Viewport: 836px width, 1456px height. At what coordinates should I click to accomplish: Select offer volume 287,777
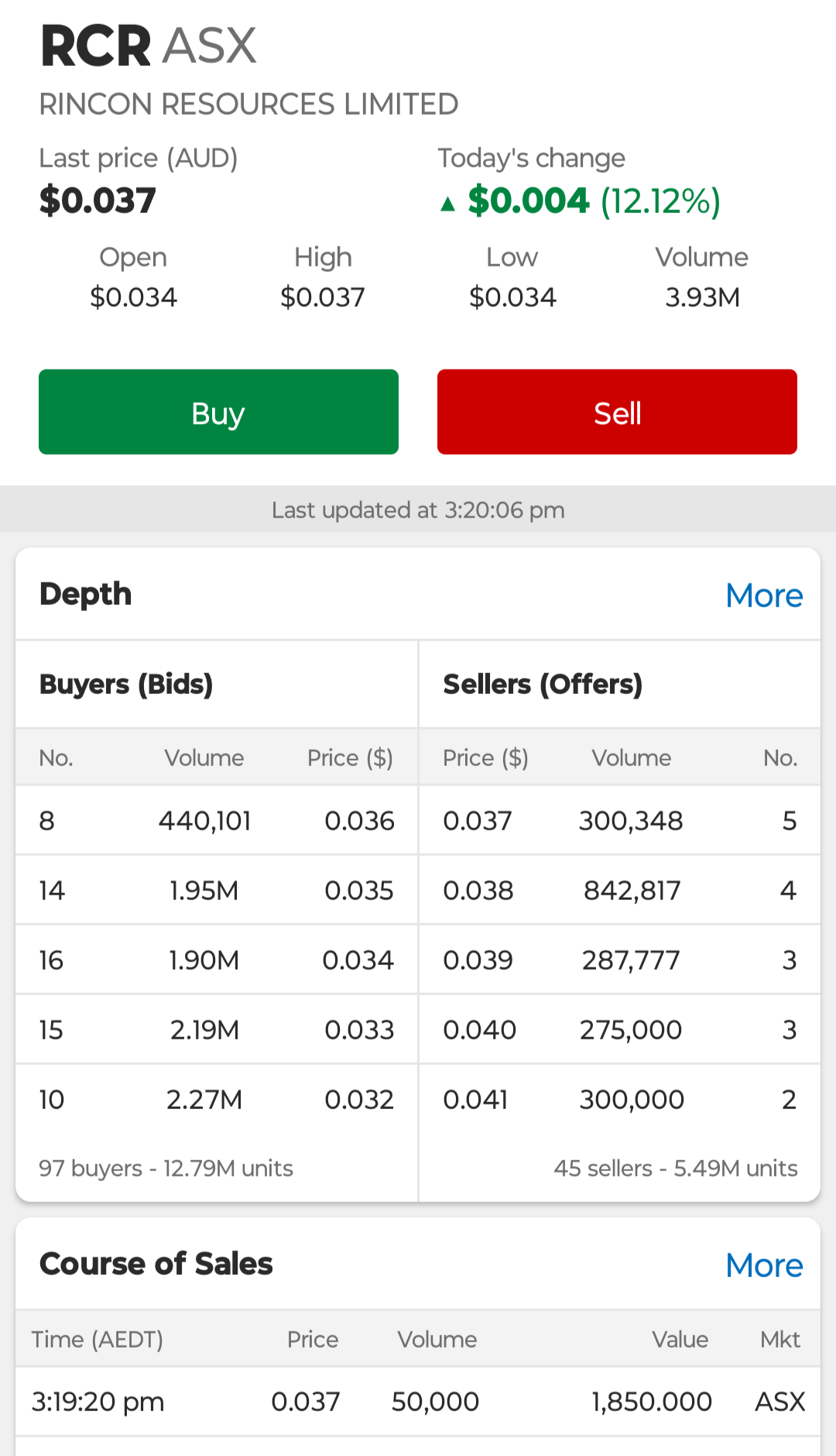coord(631,960)
